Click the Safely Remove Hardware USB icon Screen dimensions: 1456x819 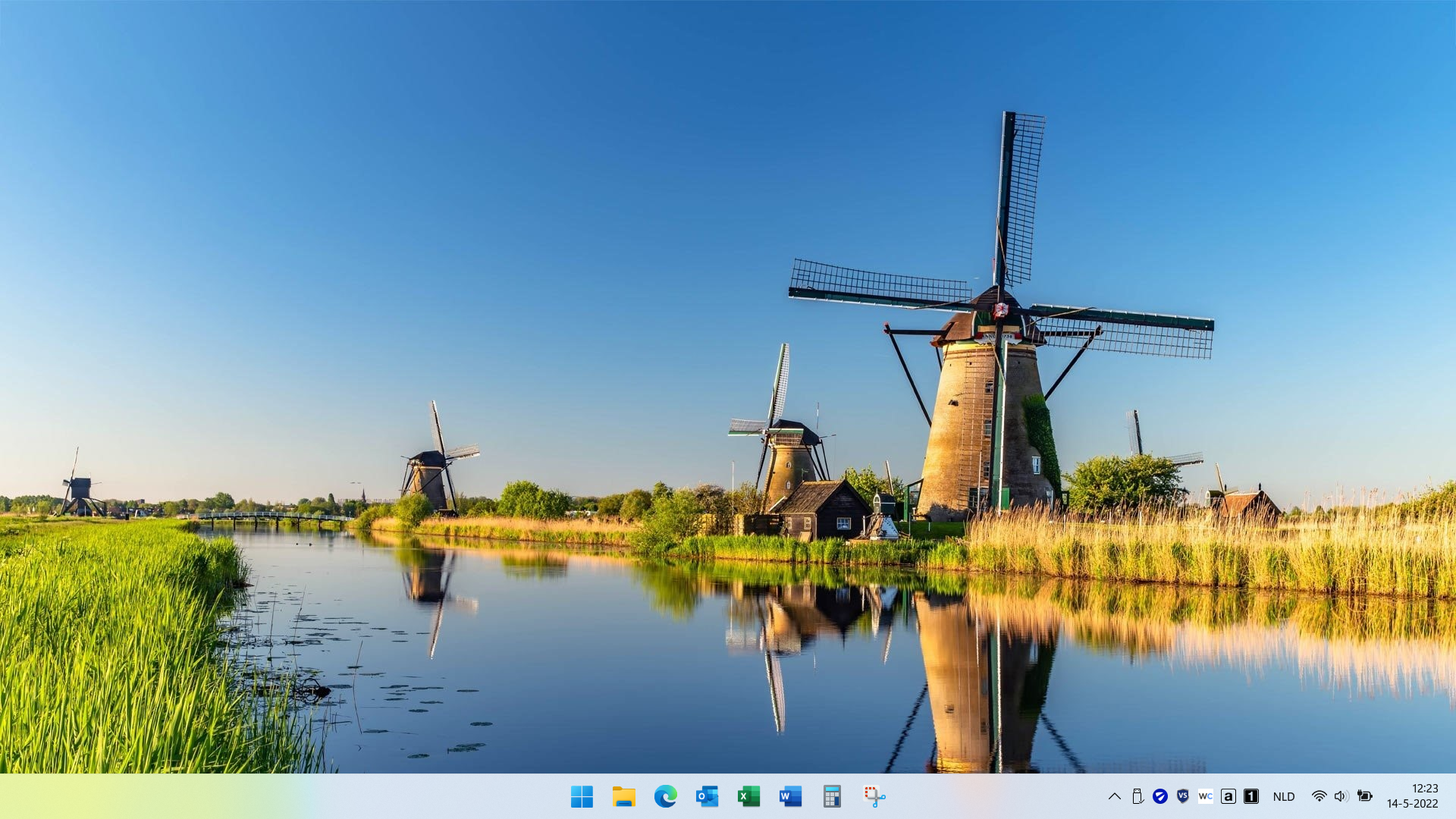(1137, 796)
